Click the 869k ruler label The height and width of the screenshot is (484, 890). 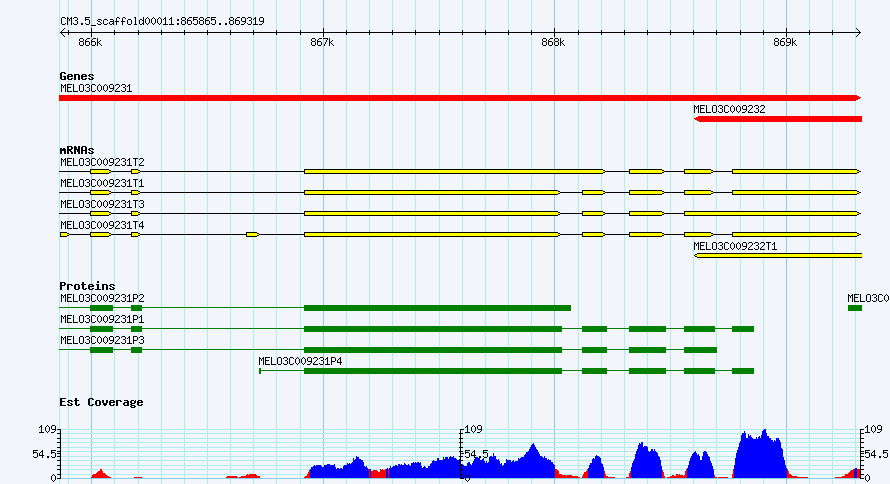pyautogui.click(x=785, y=43)
